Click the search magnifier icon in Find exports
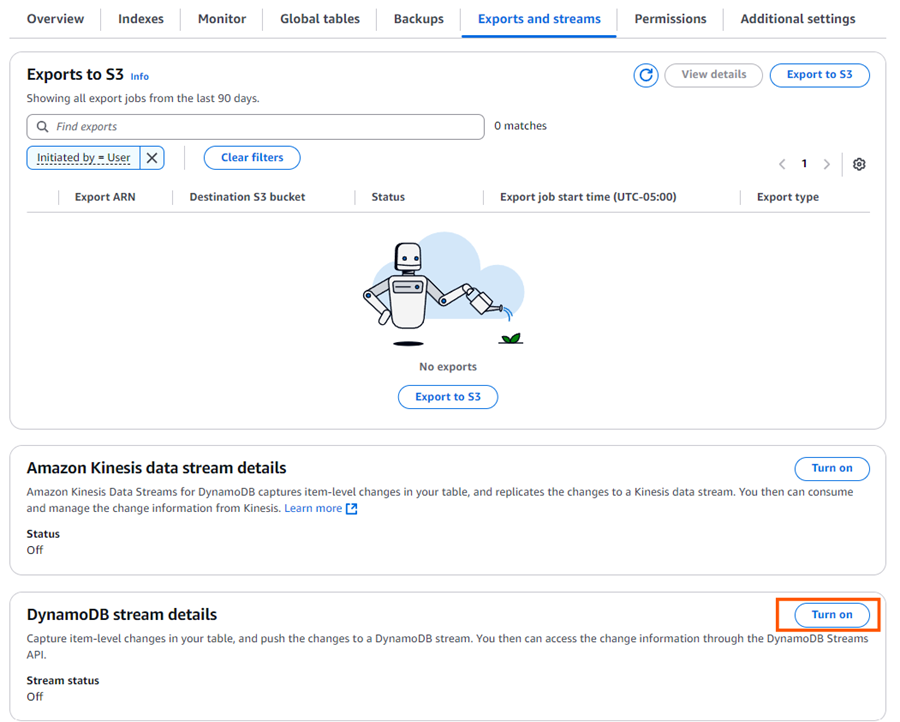The image size is (900, 722). tap(42, 126)
